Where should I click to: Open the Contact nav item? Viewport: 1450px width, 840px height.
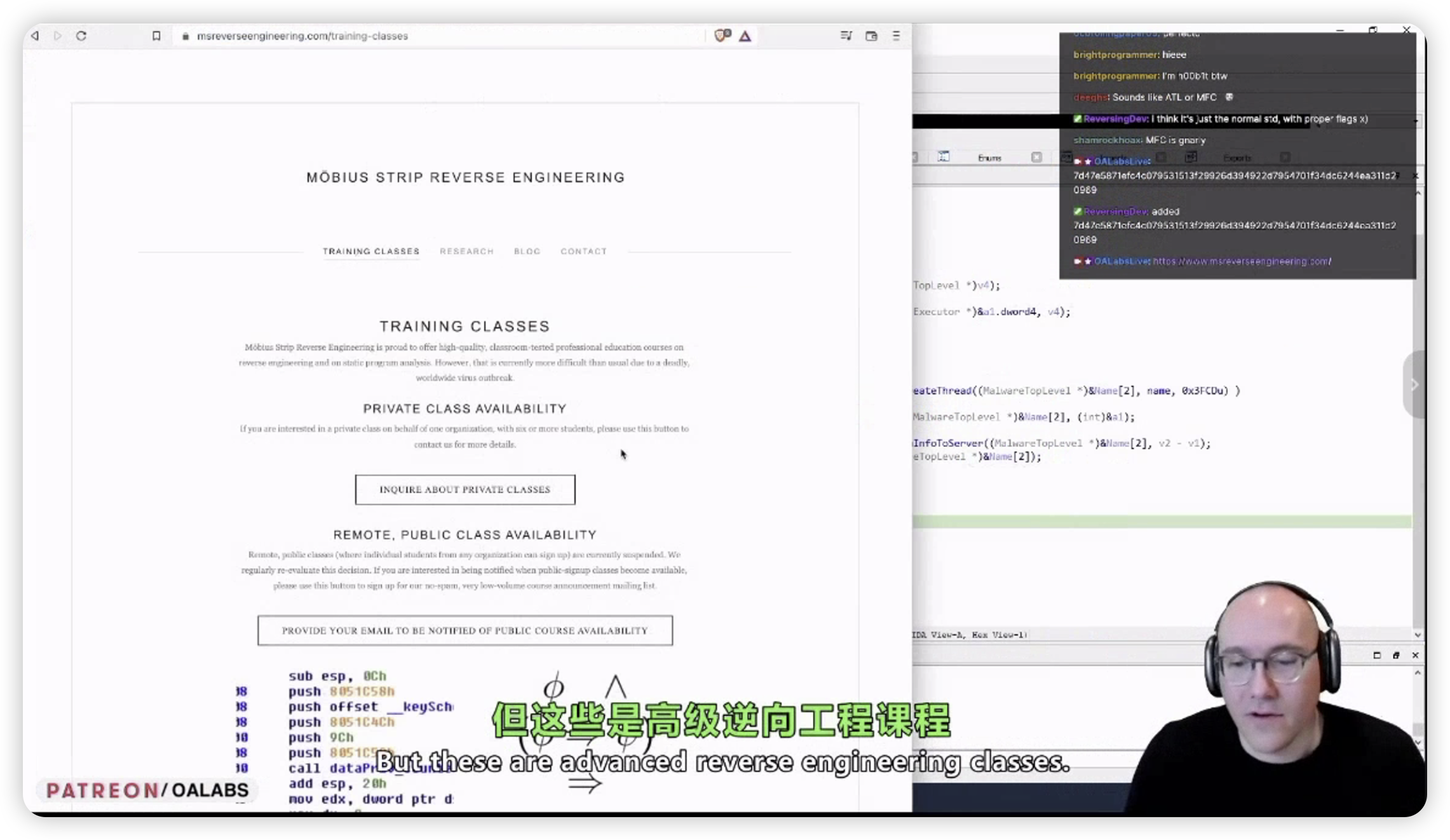(x=583, y=251)
